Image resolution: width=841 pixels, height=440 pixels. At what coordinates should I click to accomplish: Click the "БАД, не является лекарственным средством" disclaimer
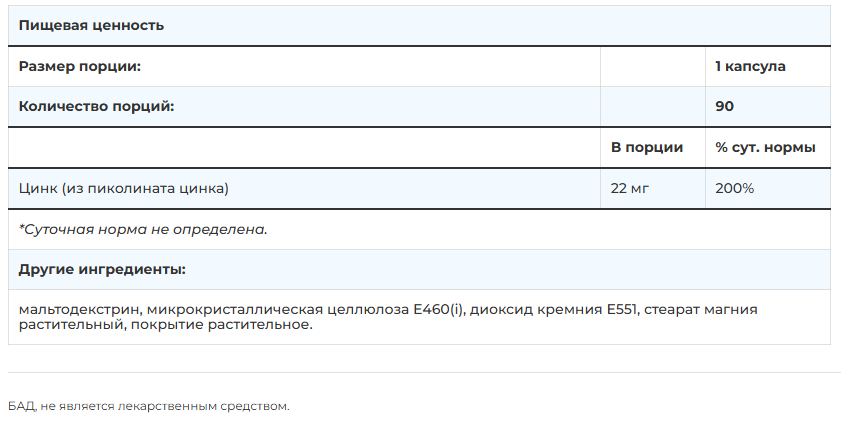(148, 406)
